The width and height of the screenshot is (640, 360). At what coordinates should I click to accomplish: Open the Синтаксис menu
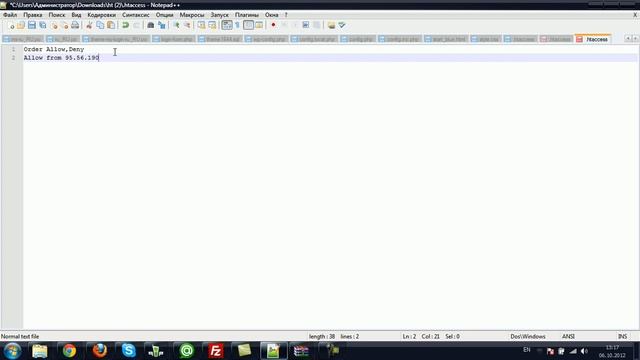coord(136,15)
